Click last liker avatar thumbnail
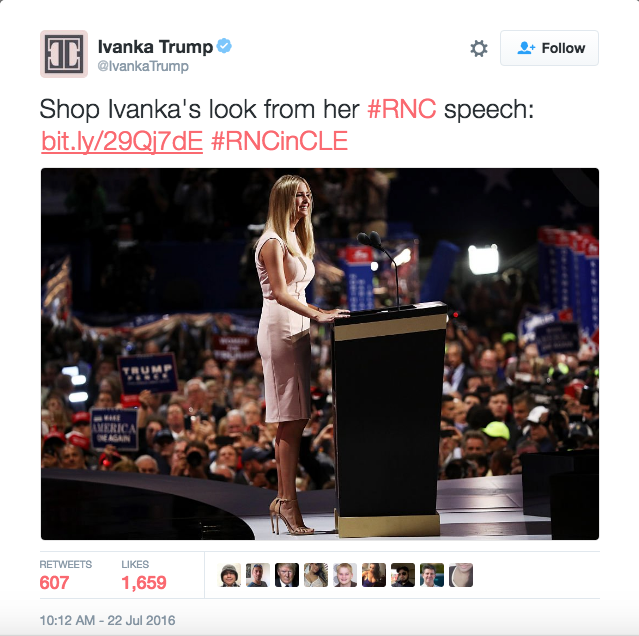Screen dimensions: 639x636 tap(461, 575)
